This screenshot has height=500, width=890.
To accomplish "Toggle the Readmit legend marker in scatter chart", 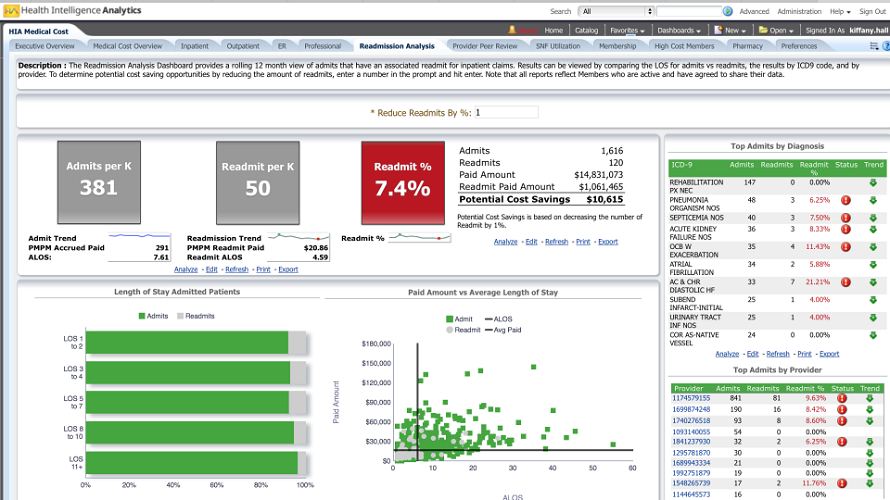I will 463,330.
